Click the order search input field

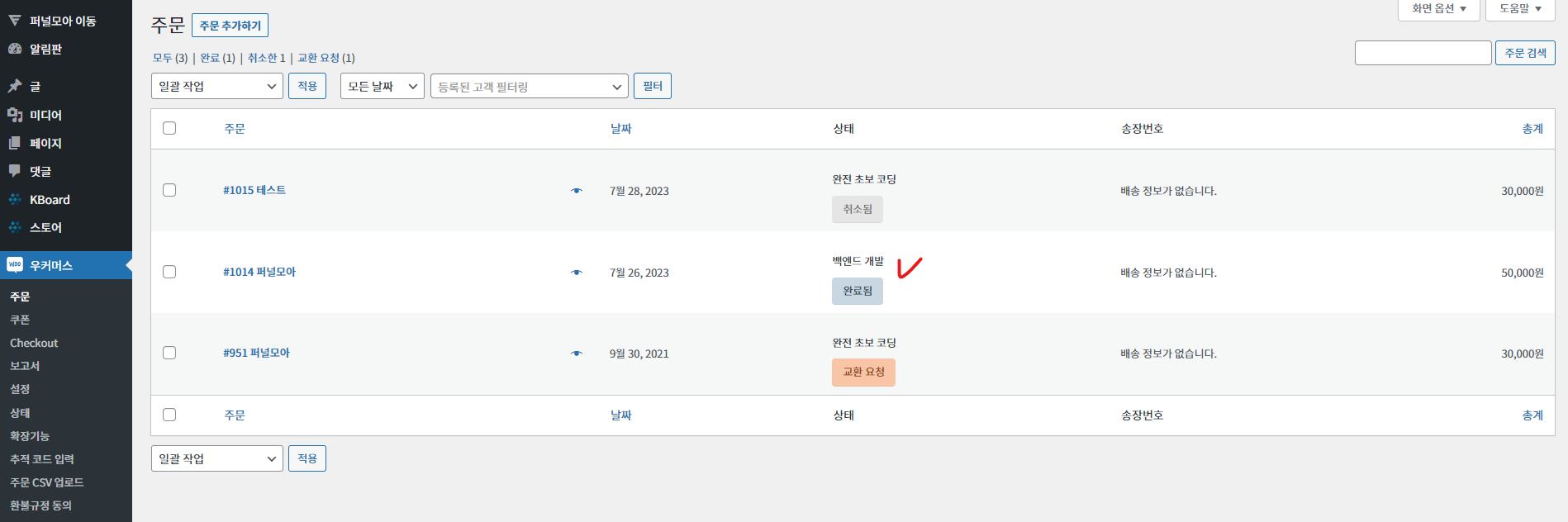pos(1423,53)
